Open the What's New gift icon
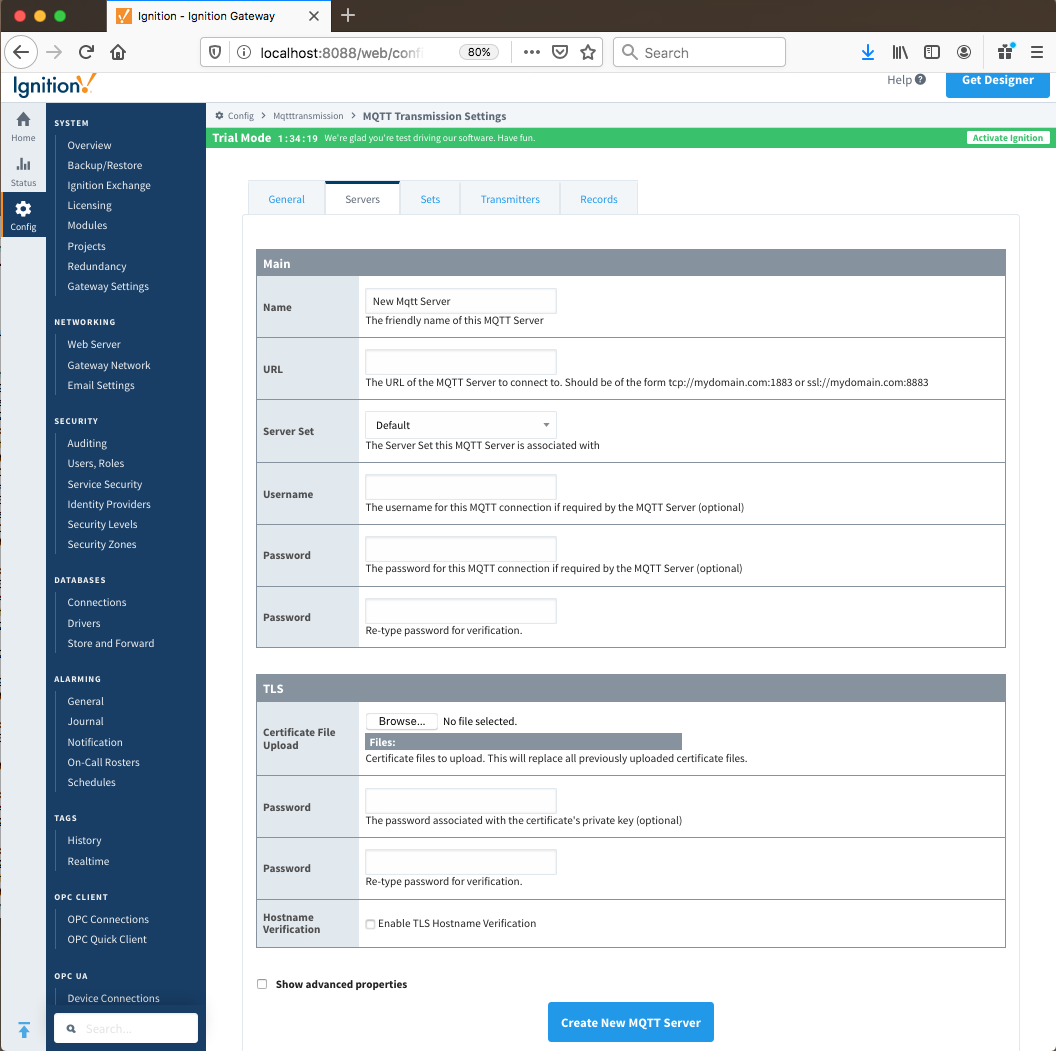Image resolution: width=1056 pixels, height=1051 pixels. coord(1006,52)
